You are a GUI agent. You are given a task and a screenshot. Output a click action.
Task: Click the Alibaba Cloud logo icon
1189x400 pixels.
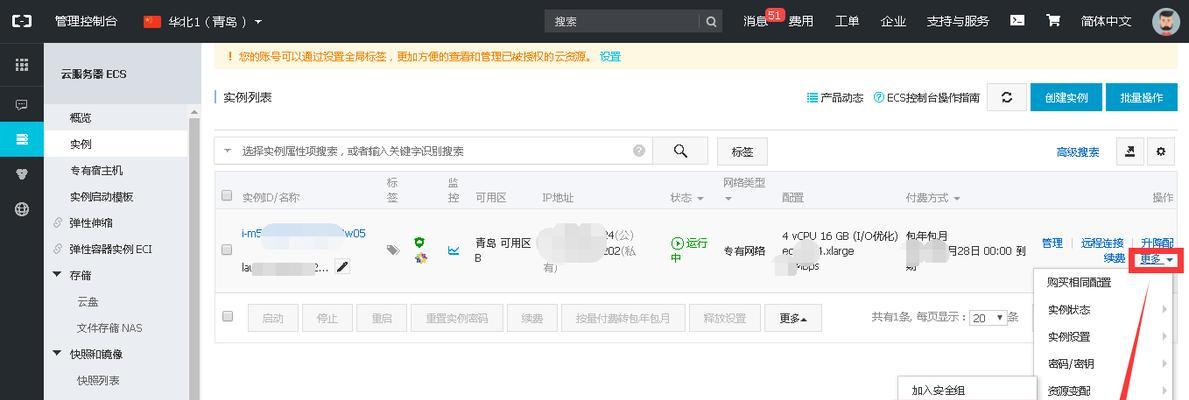point(22,21)
